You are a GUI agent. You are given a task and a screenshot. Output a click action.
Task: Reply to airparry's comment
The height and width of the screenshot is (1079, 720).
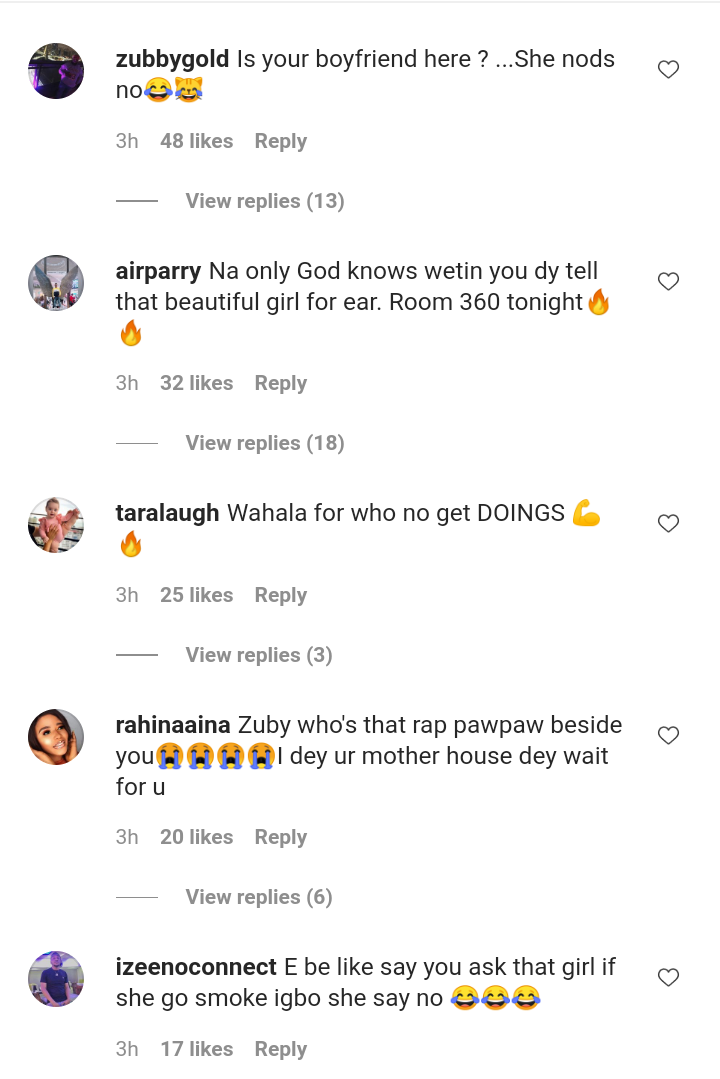(281, 383)
